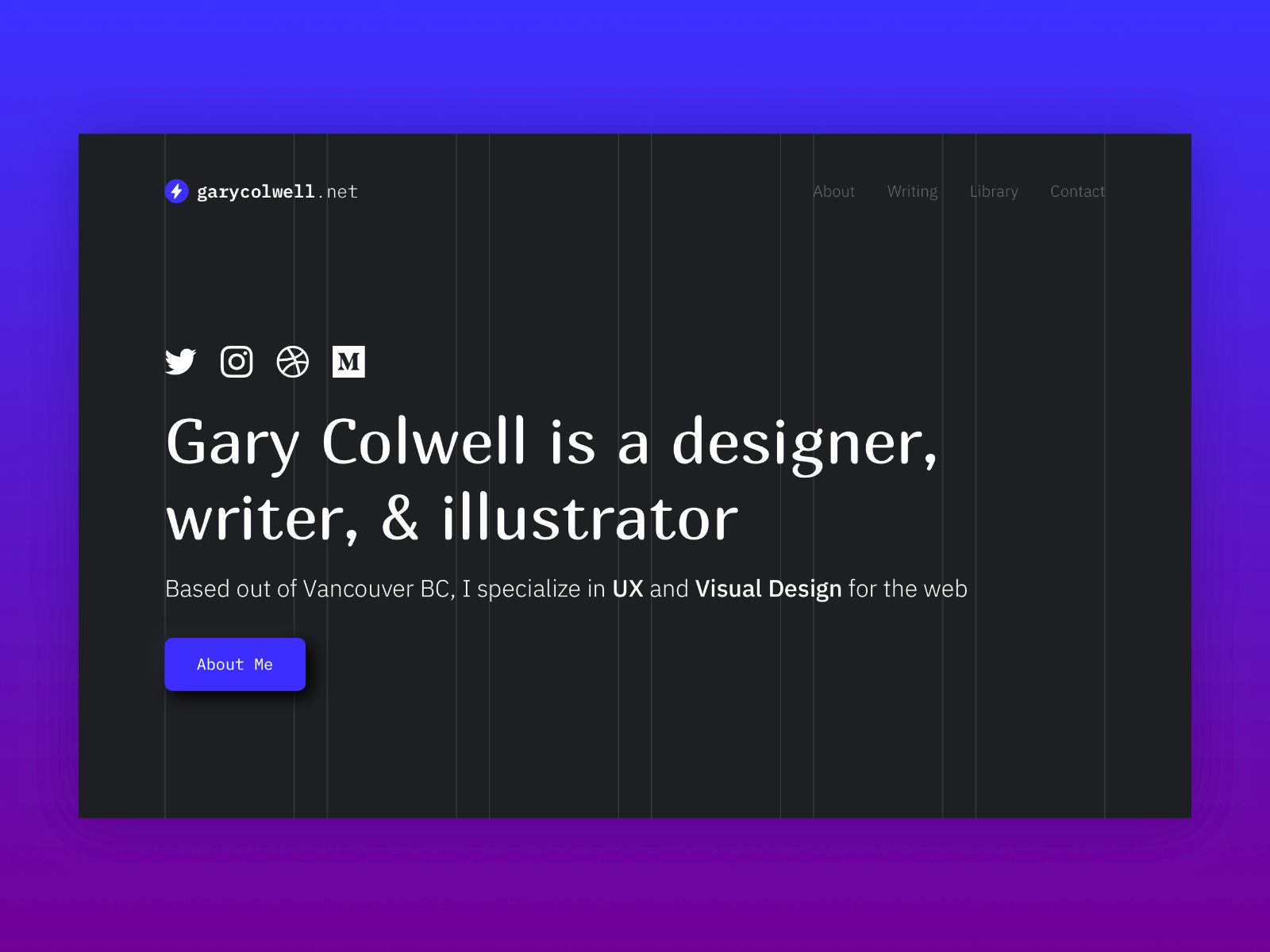1270x952 pixels.
Task: Select the first social icon in the row
Action: tap(180, 362)
